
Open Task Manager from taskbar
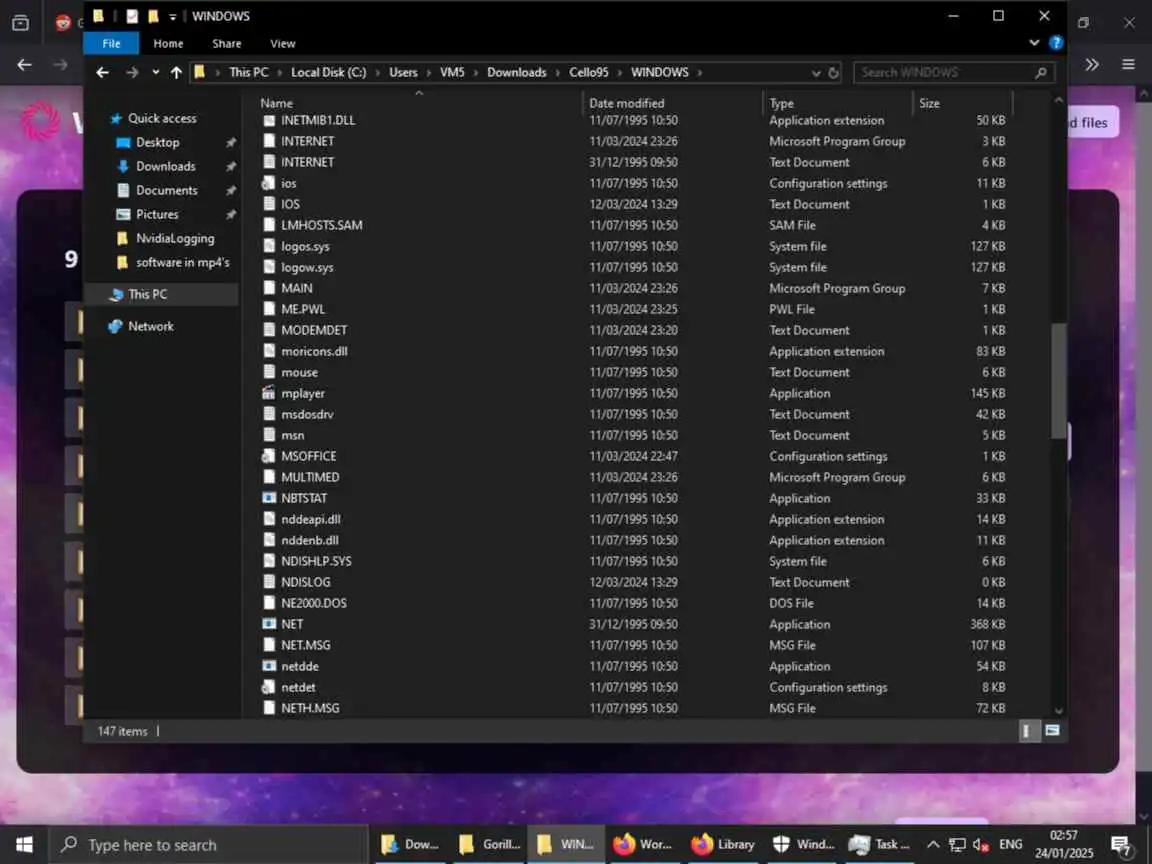(879, 844)
